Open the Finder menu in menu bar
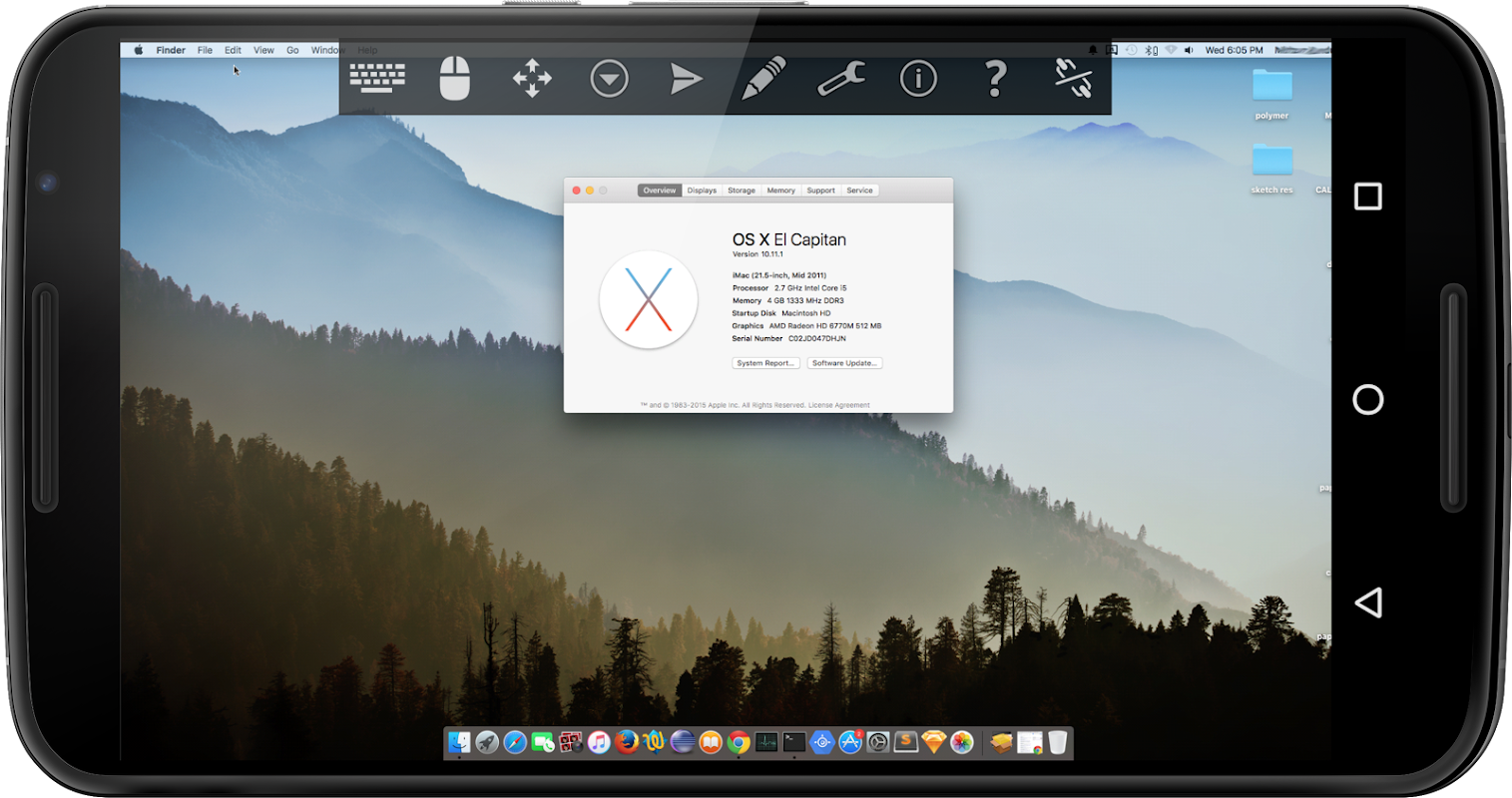The image size is (1512, 798). click(171, 50)
